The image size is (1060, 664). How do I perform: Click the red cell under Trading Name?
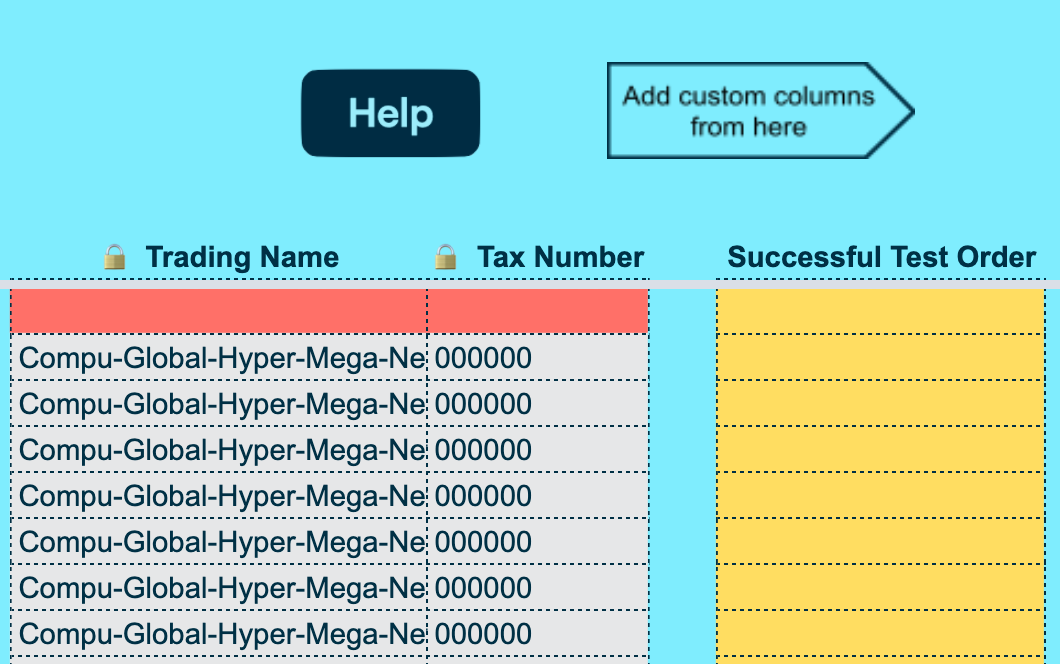[x=218, y=311]
